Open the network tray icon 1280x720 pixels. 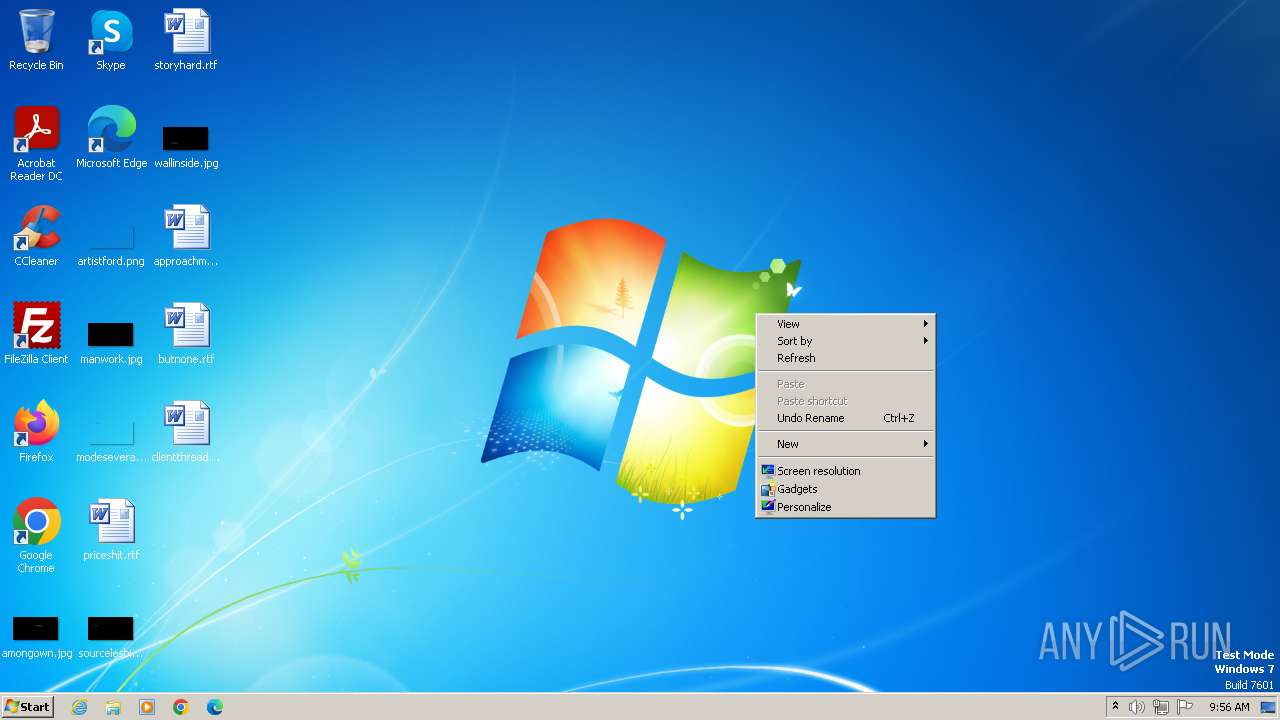click(1161, 707)
